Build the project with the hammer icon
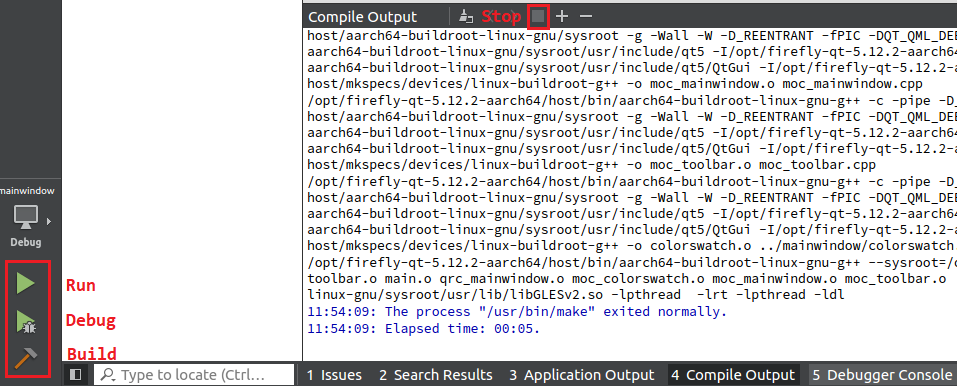Screen dimensions: 957x386 (26, 358)
